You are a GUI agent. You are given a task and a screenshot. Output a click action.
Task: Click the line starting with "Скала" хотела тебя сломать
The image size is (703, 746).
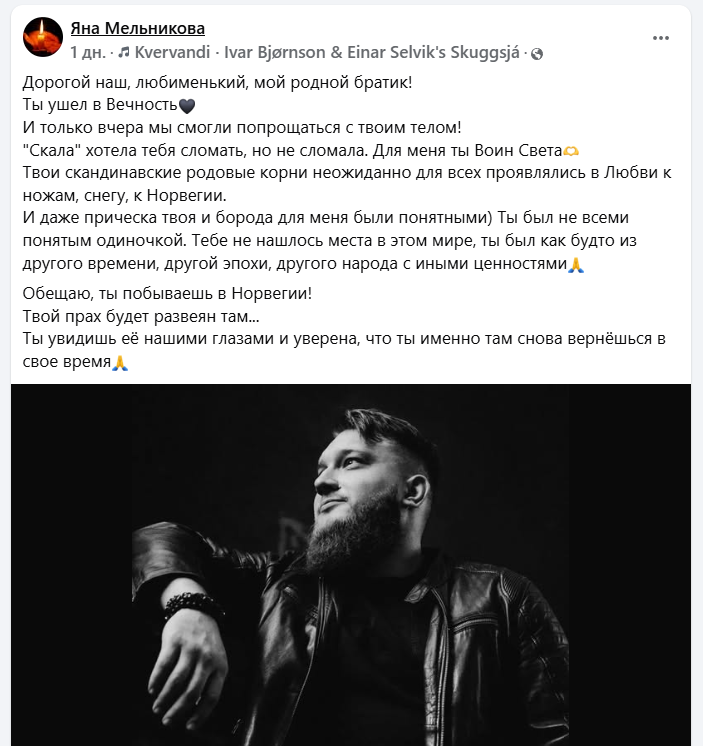pos(301,151)
